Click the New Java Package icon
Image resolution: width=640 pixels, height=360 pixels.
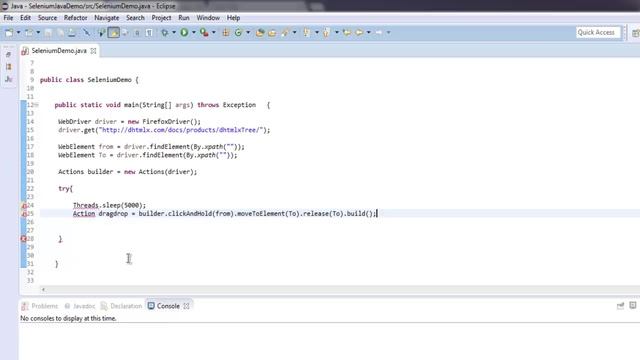coord(226,33)
